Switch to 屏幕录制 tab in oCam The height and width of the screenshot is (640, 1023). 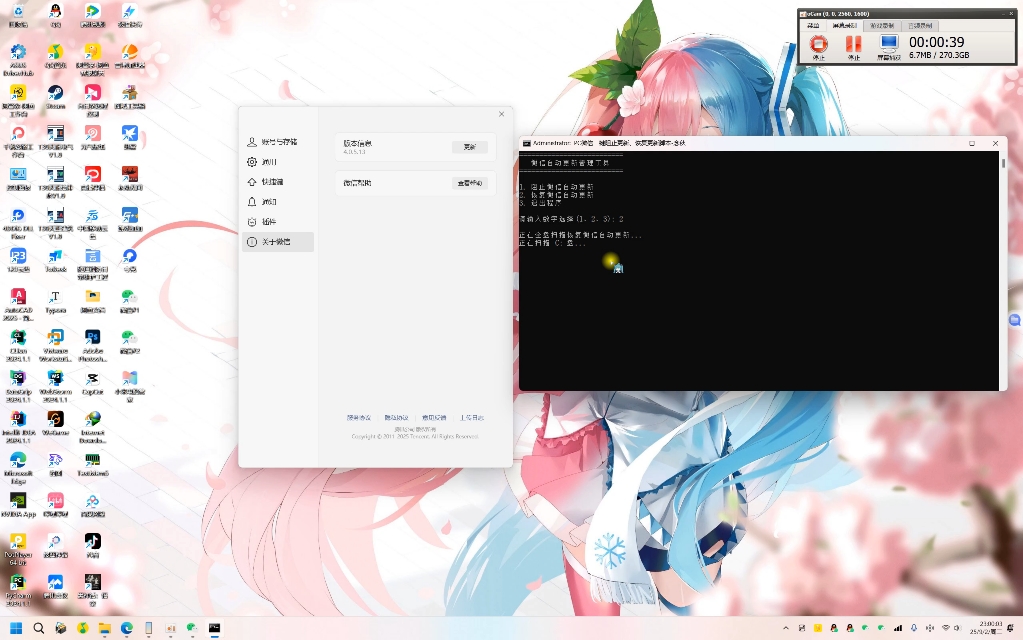click(x=844, y=25)
